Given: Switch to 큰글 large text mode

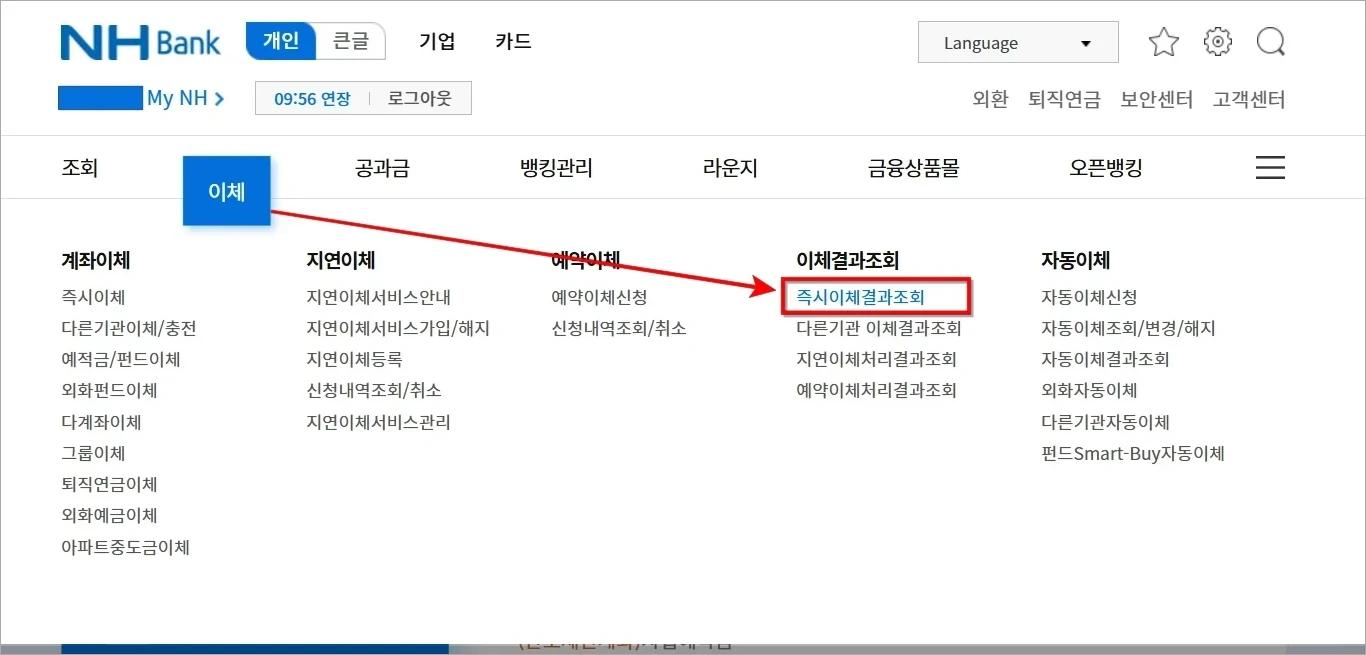Looking at the screenshot, I should pos(349,41).
